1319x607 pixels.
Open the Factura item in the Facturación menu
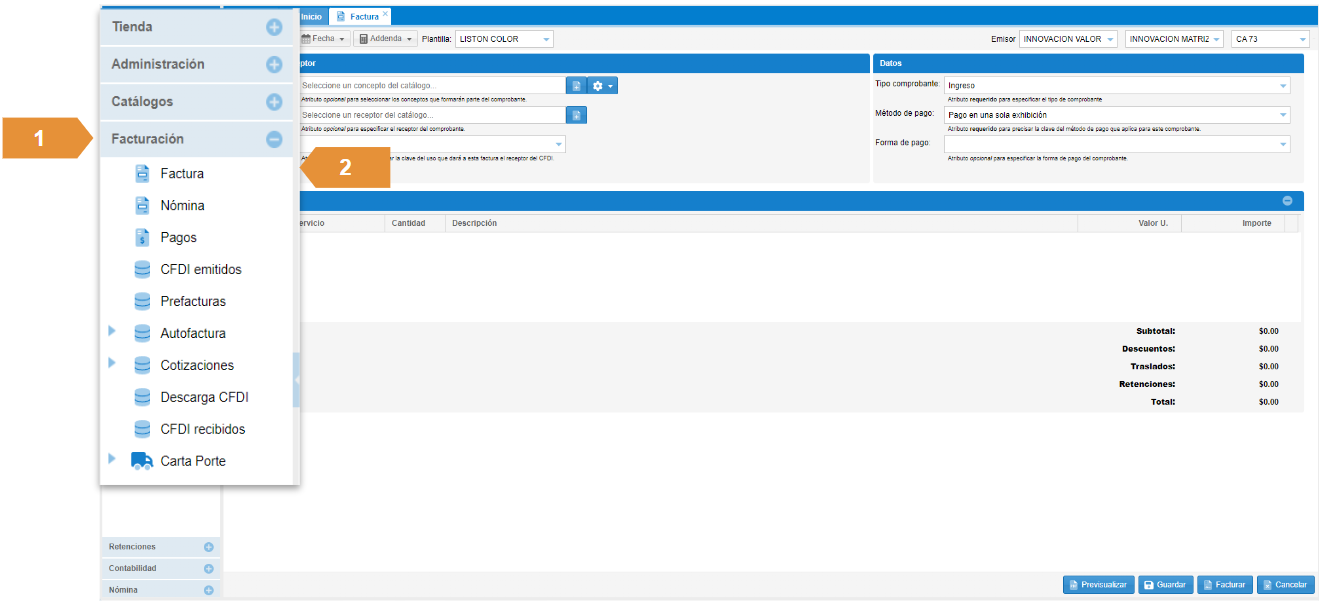[x=181, y=174]
